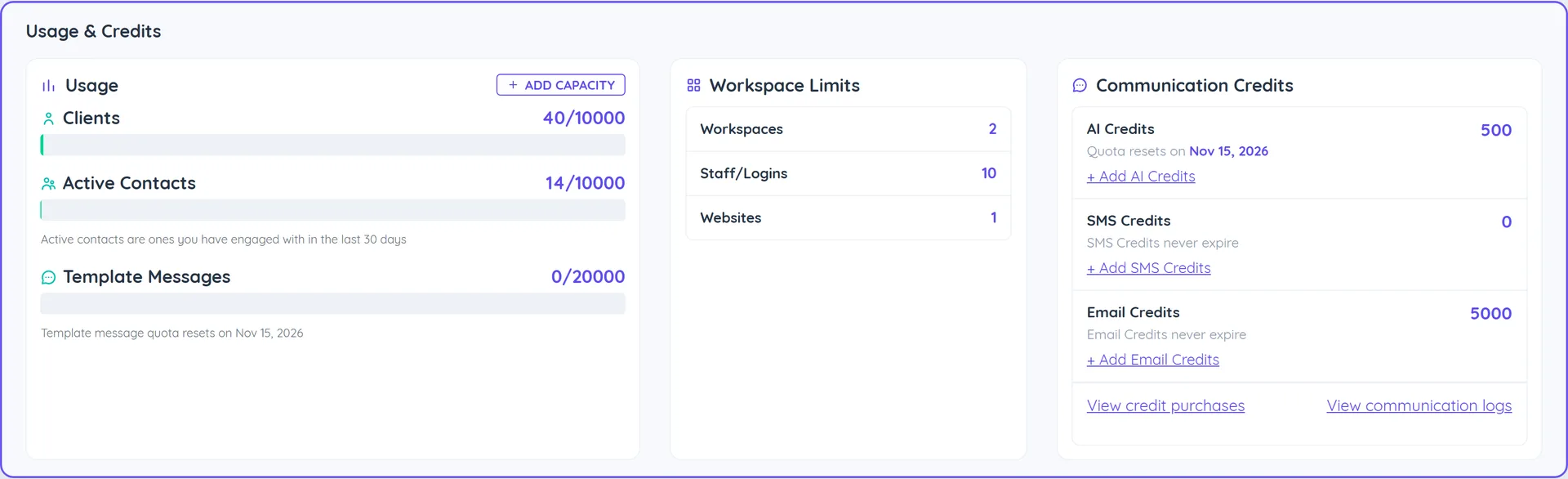Click the Template Messages label
Image resolution: width=1568 pixels, height=479 pixels.
tap(146, 276)
